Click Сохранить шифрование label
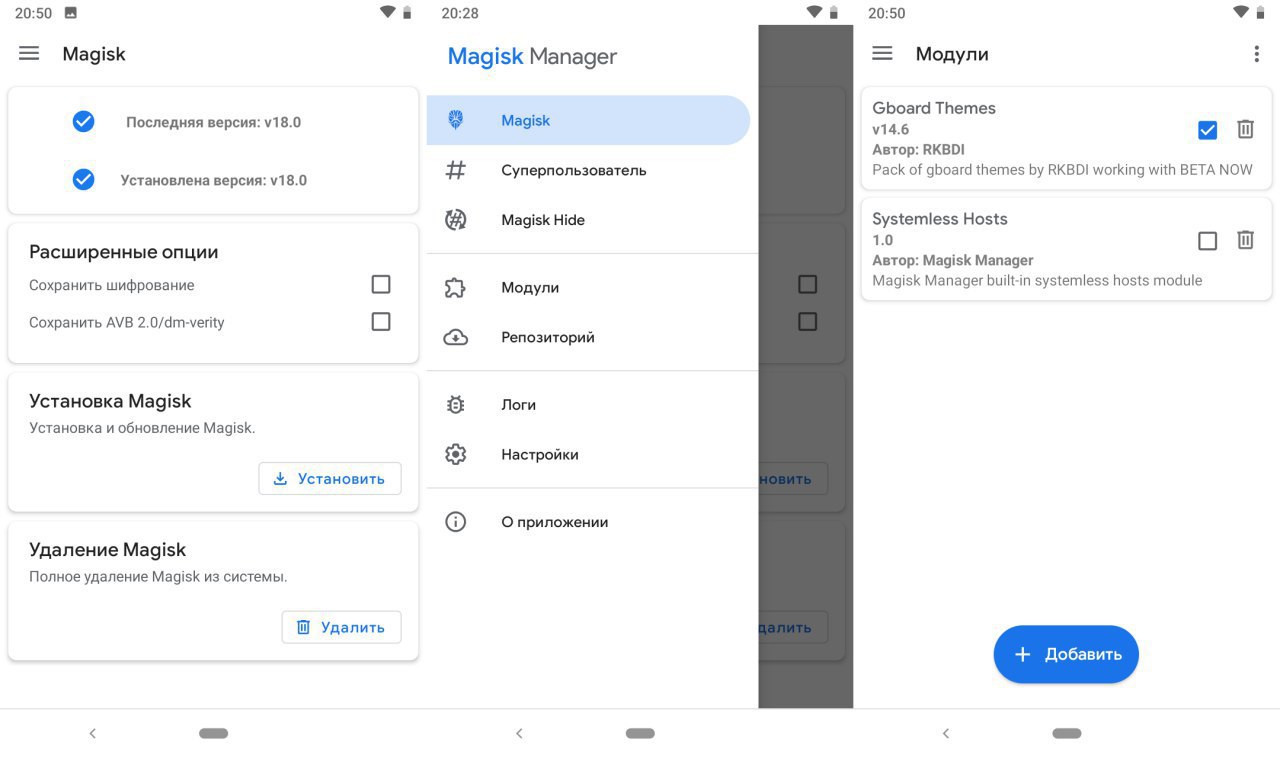The height and width of the screenshot is (758, 1280). (x=111, y=285)
